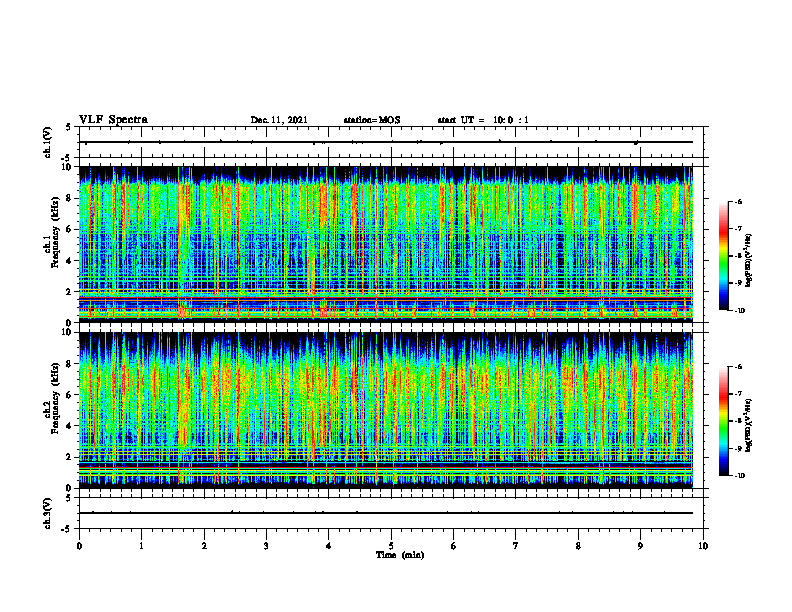Click the "3" tick label on time axis

point(266,546)
